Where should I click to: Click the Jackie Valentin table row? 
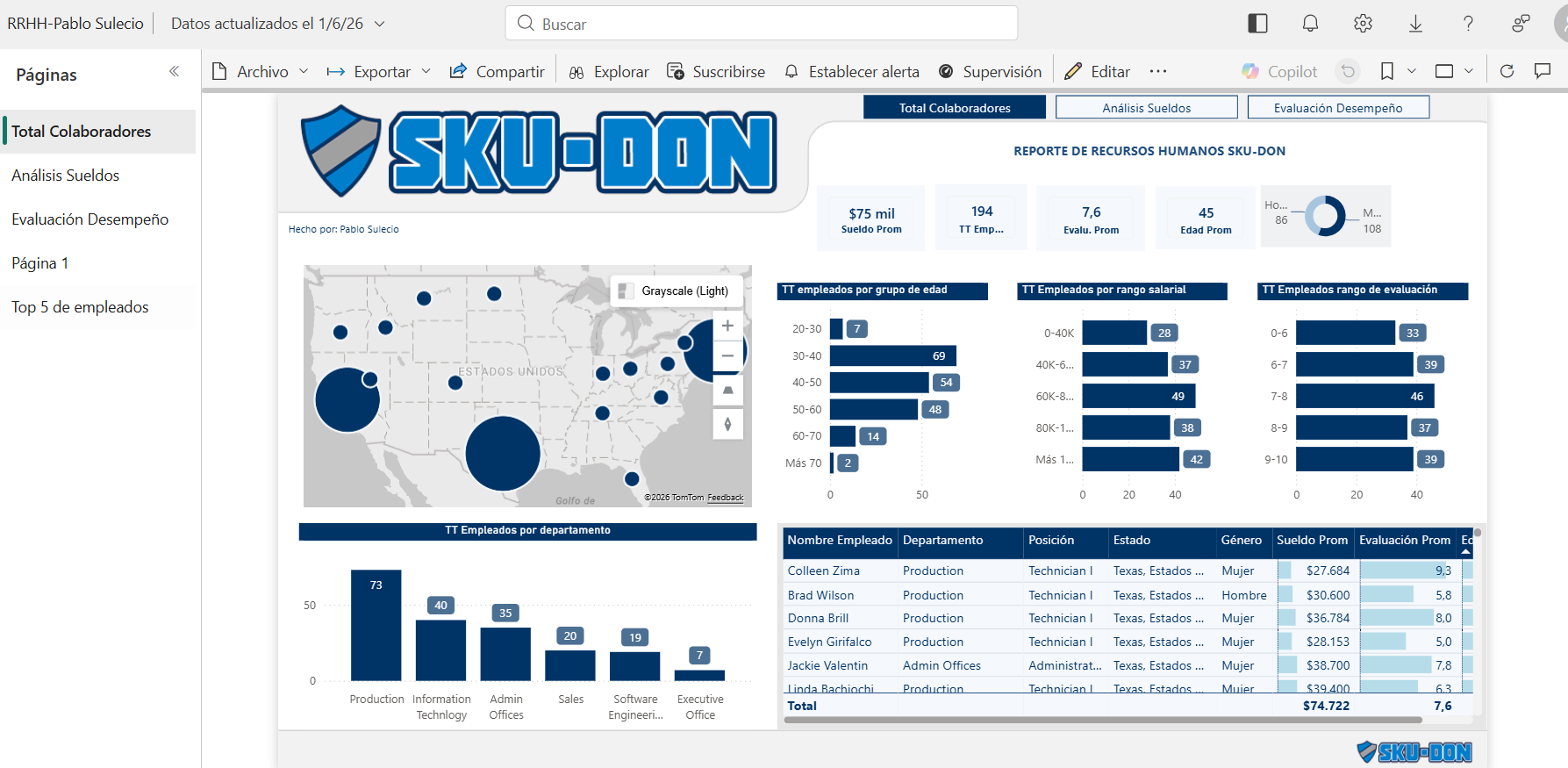[1128, 665]
